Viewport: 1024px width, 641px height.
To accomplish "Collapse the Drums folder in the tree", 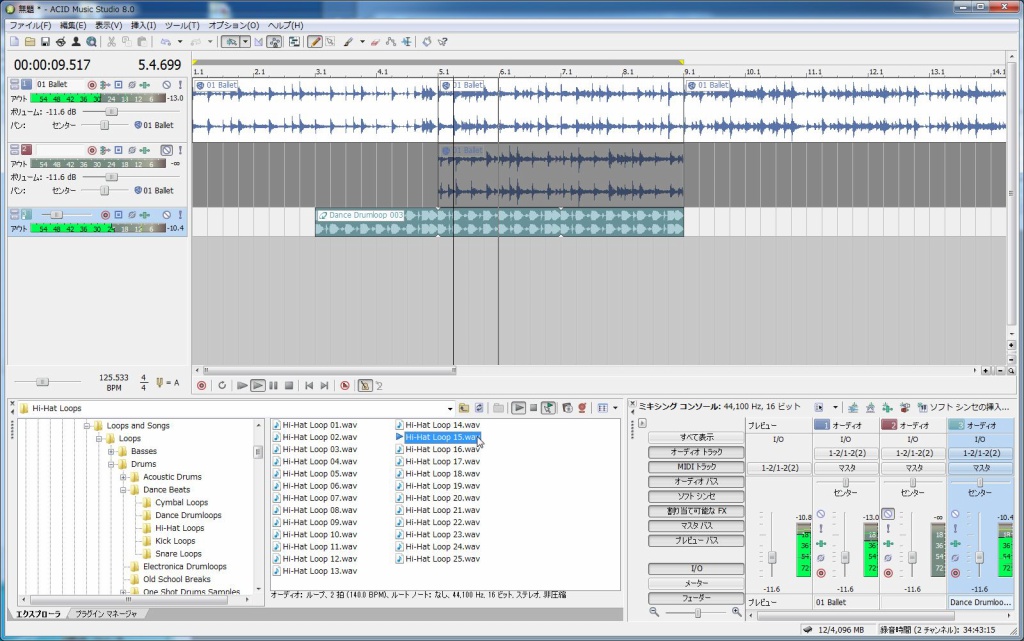I will [x=111, y=464].
